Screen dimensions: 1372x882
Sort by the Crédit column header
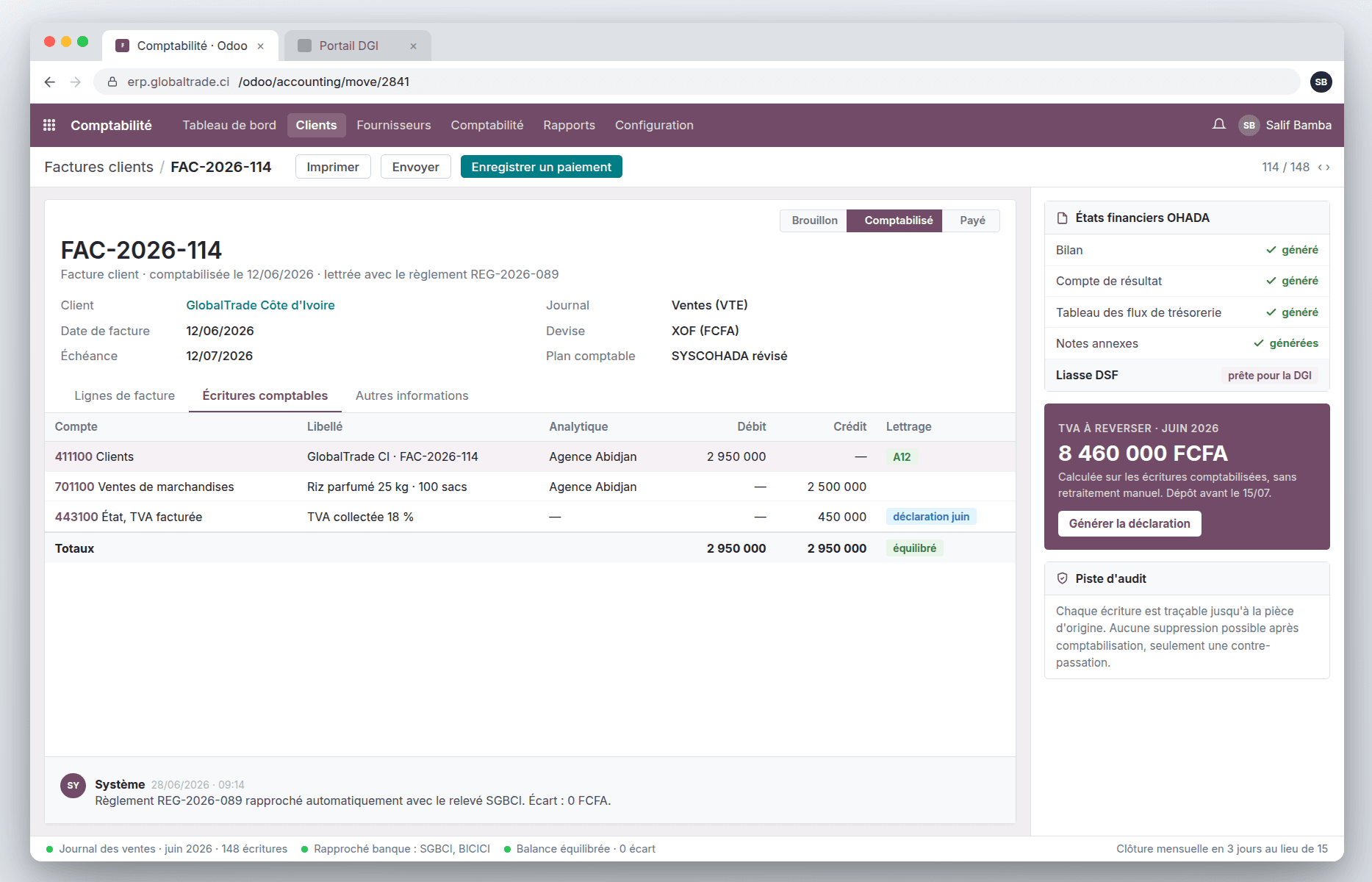tap(850, 426)
